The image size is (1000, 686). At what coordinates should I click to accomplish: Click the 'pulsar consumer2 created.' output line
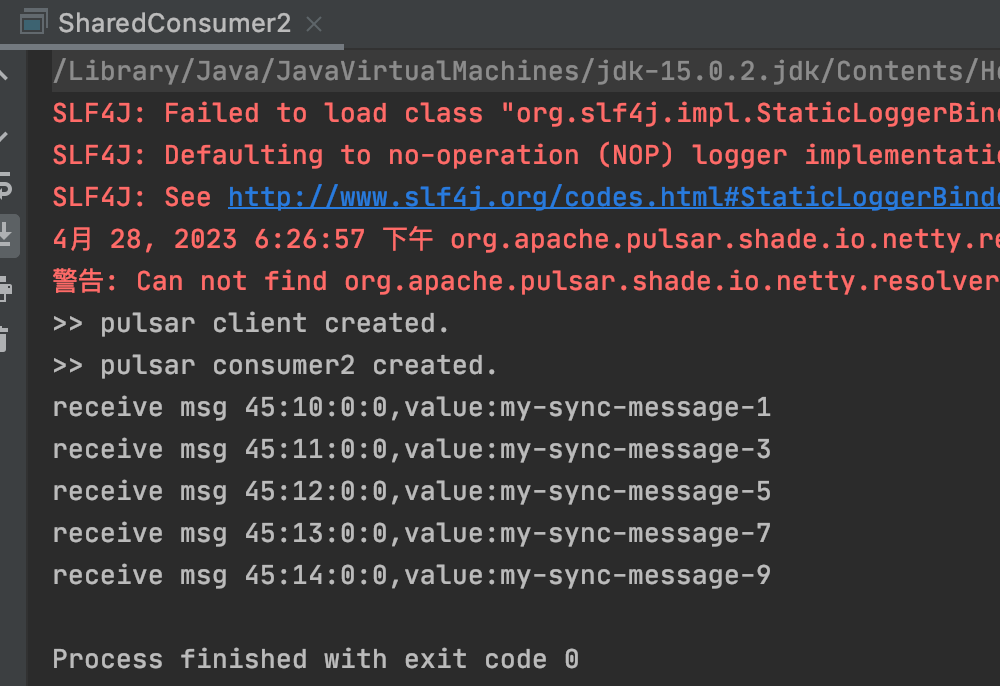[275, 366]
